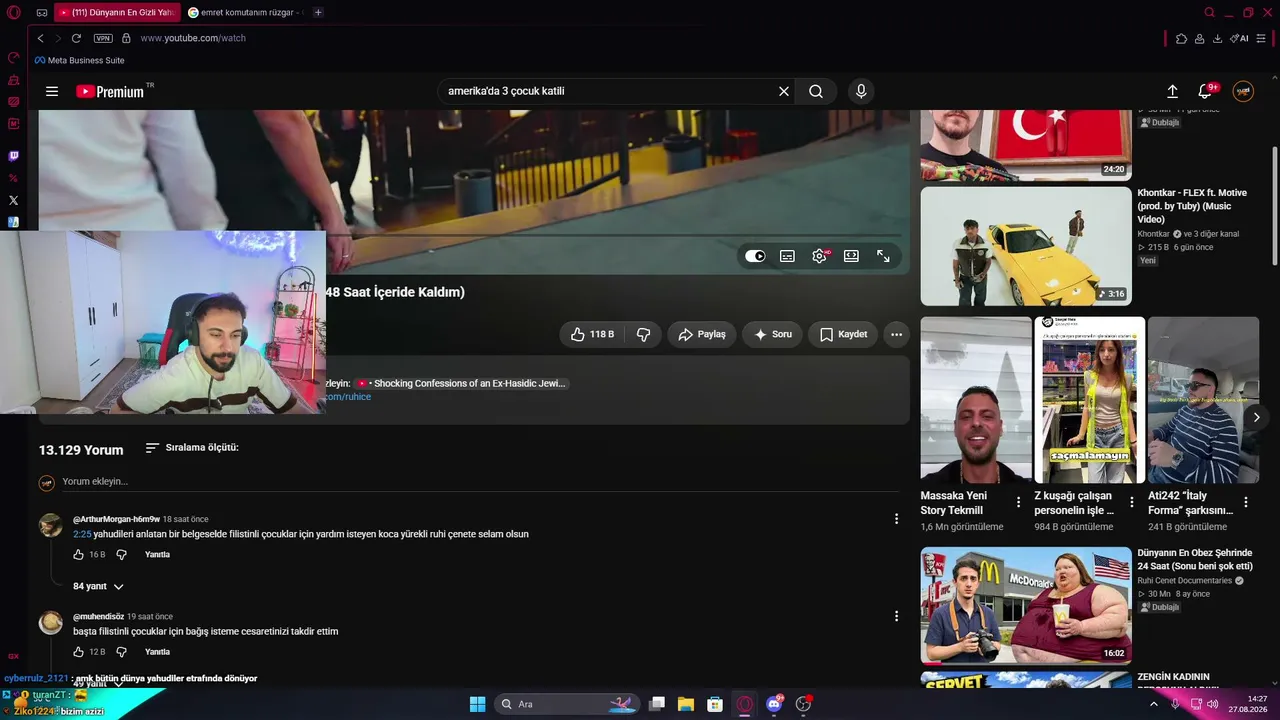Save the video with Kaydet
This screenshot has height=720, width=1280.
(843, 334)
